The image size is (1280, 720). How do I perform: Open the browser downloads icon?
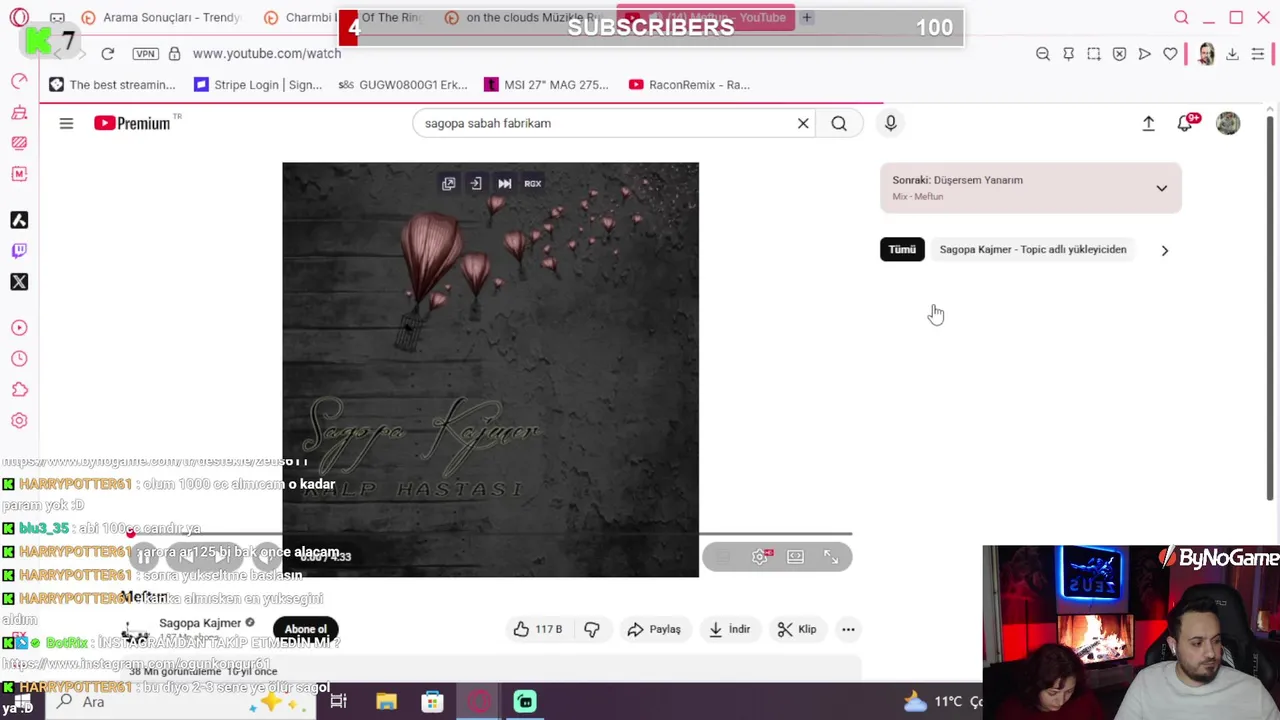coord(1232,54)
